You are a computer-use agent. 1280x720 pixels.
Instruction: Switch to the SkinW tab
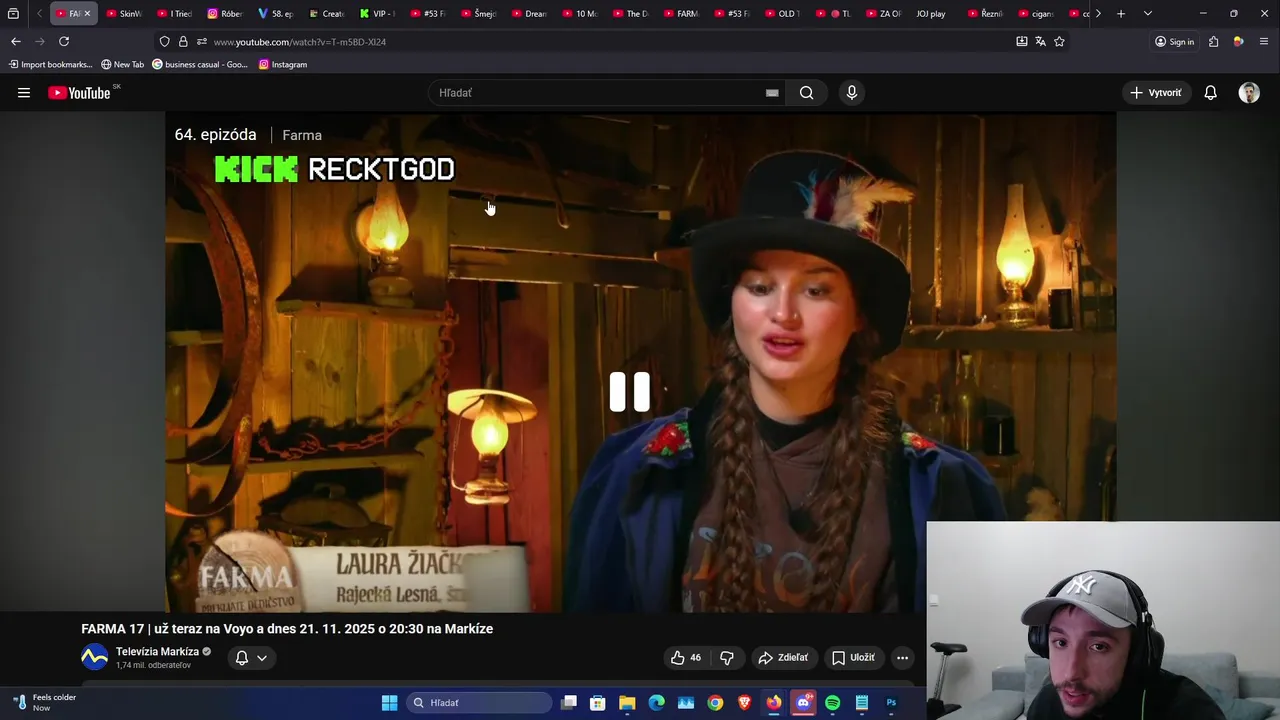(124, 14)
